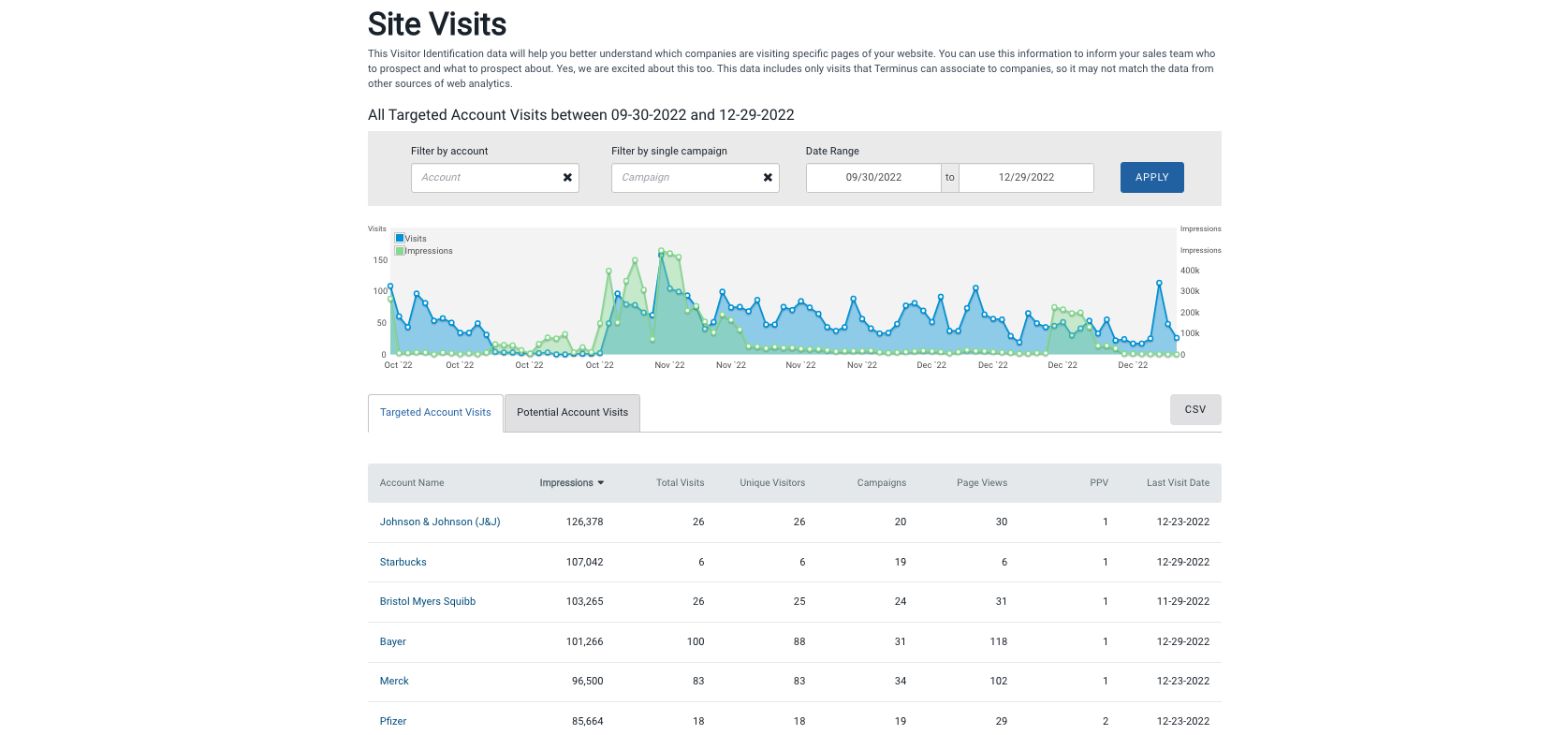Set start date field 09/30/2022
Screen dimensions: 1568x735
click(x=873, y=178)
